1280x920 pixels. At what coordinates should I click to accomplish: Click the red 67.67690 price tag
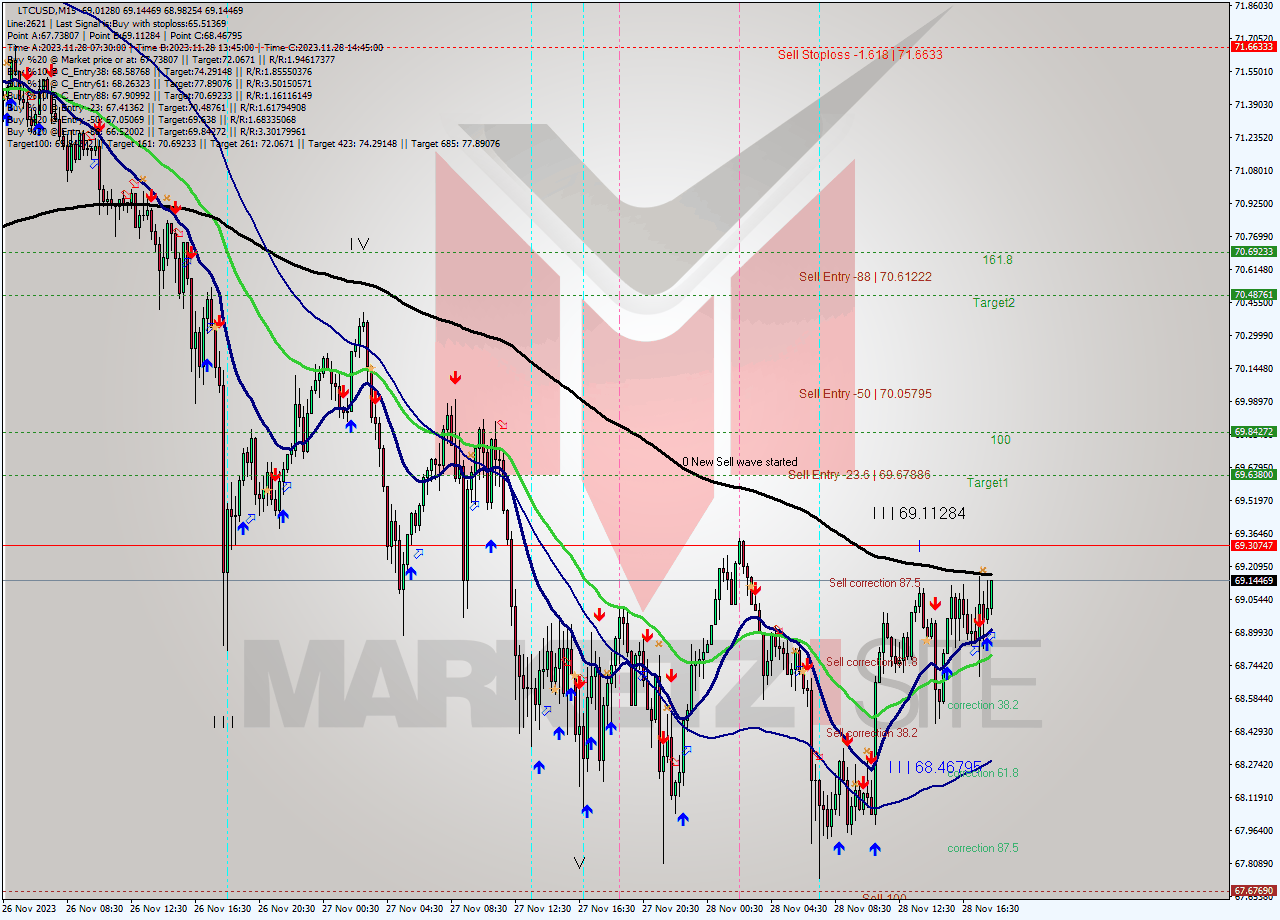tap(1253, 890)
